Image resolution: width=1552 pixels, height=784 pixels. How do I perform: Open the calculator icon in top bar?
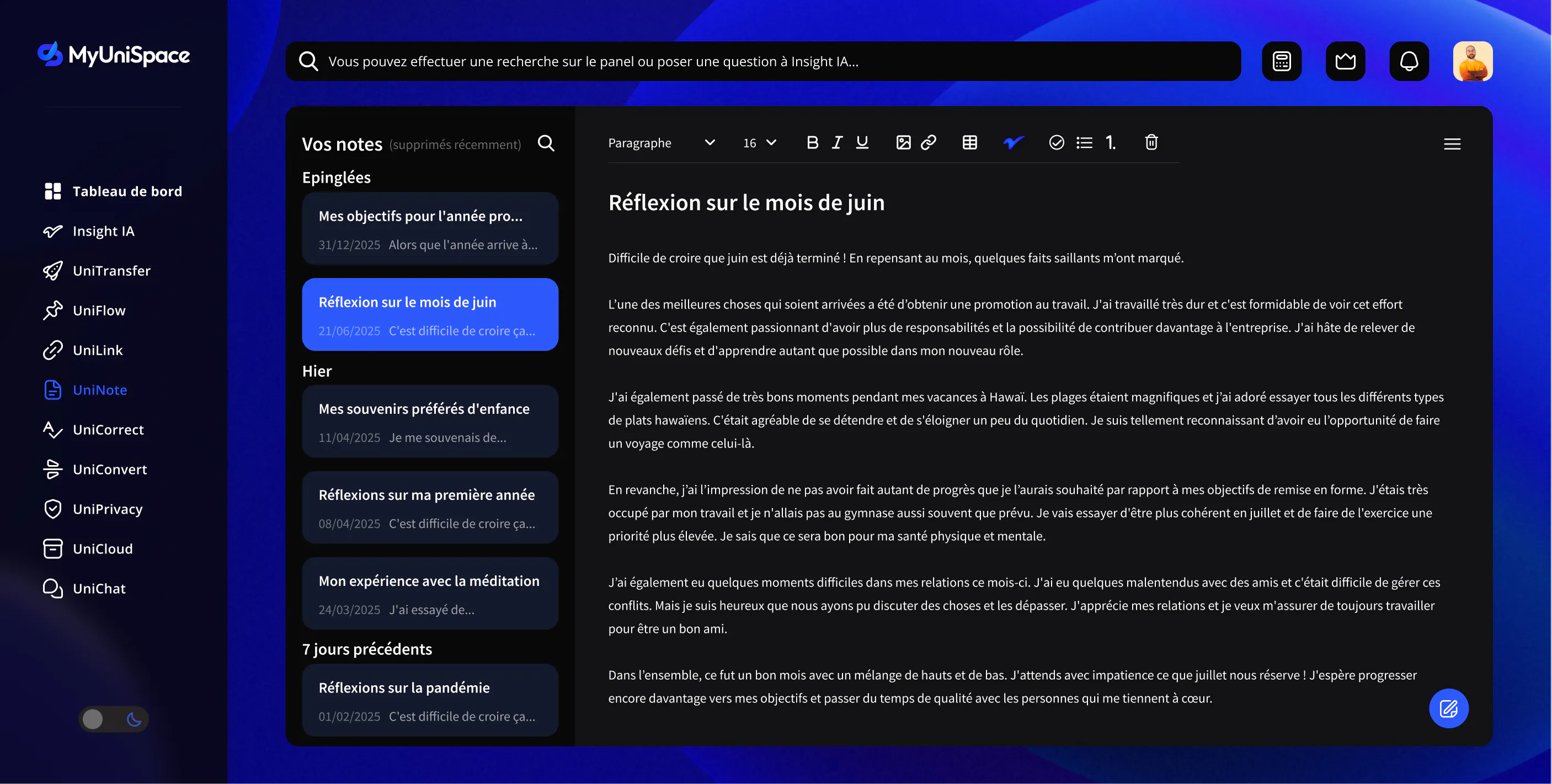pyautogui.click(x=1282, y=61)
